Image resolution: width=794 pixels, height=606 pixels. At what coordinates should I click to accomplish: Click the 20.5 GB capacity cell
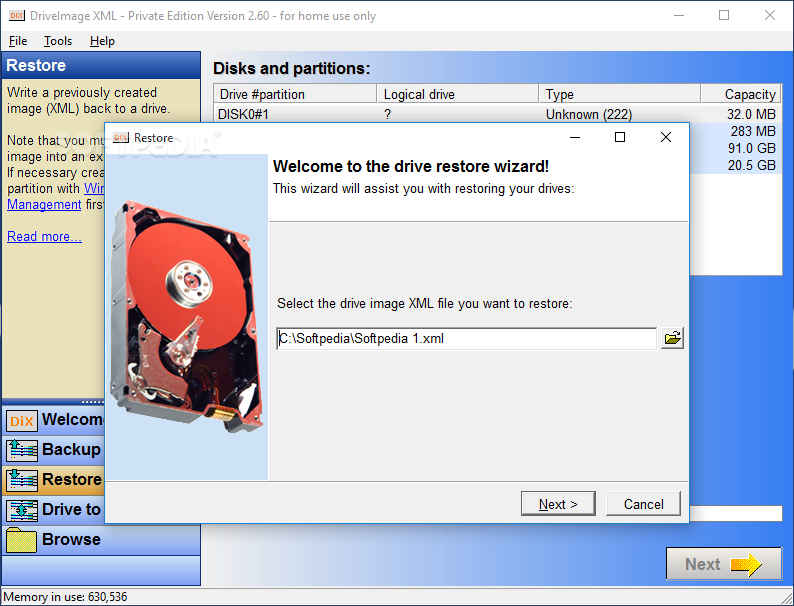coord(751,165)
